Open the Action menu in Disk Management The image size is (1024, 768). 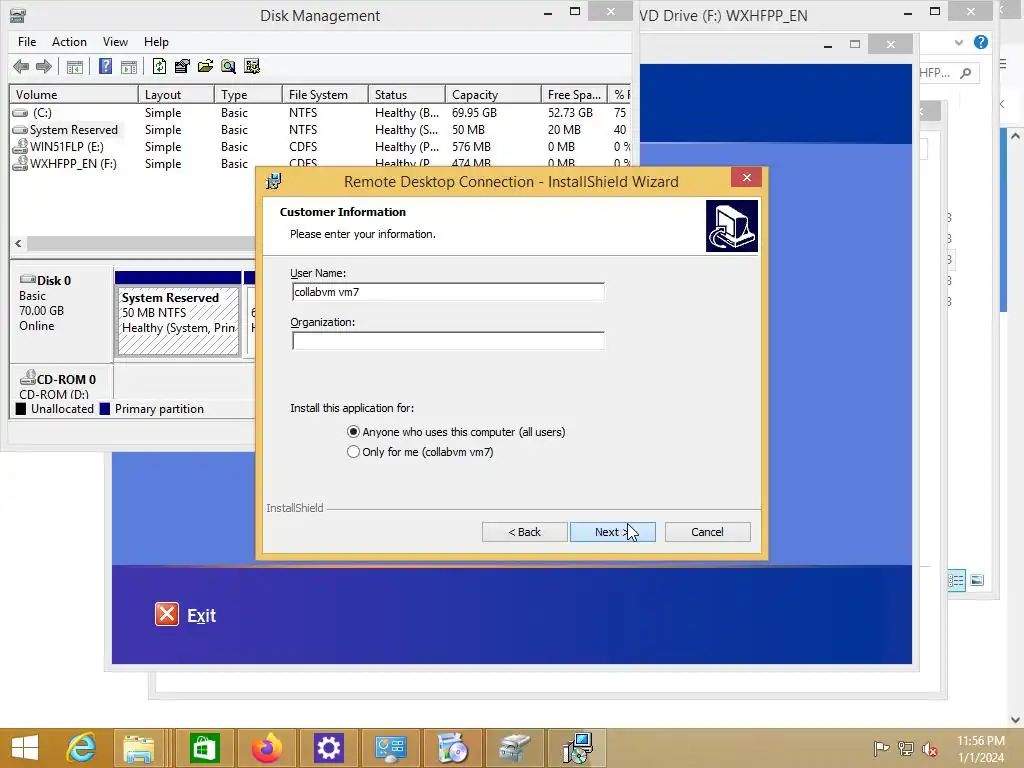click(69, 42)
